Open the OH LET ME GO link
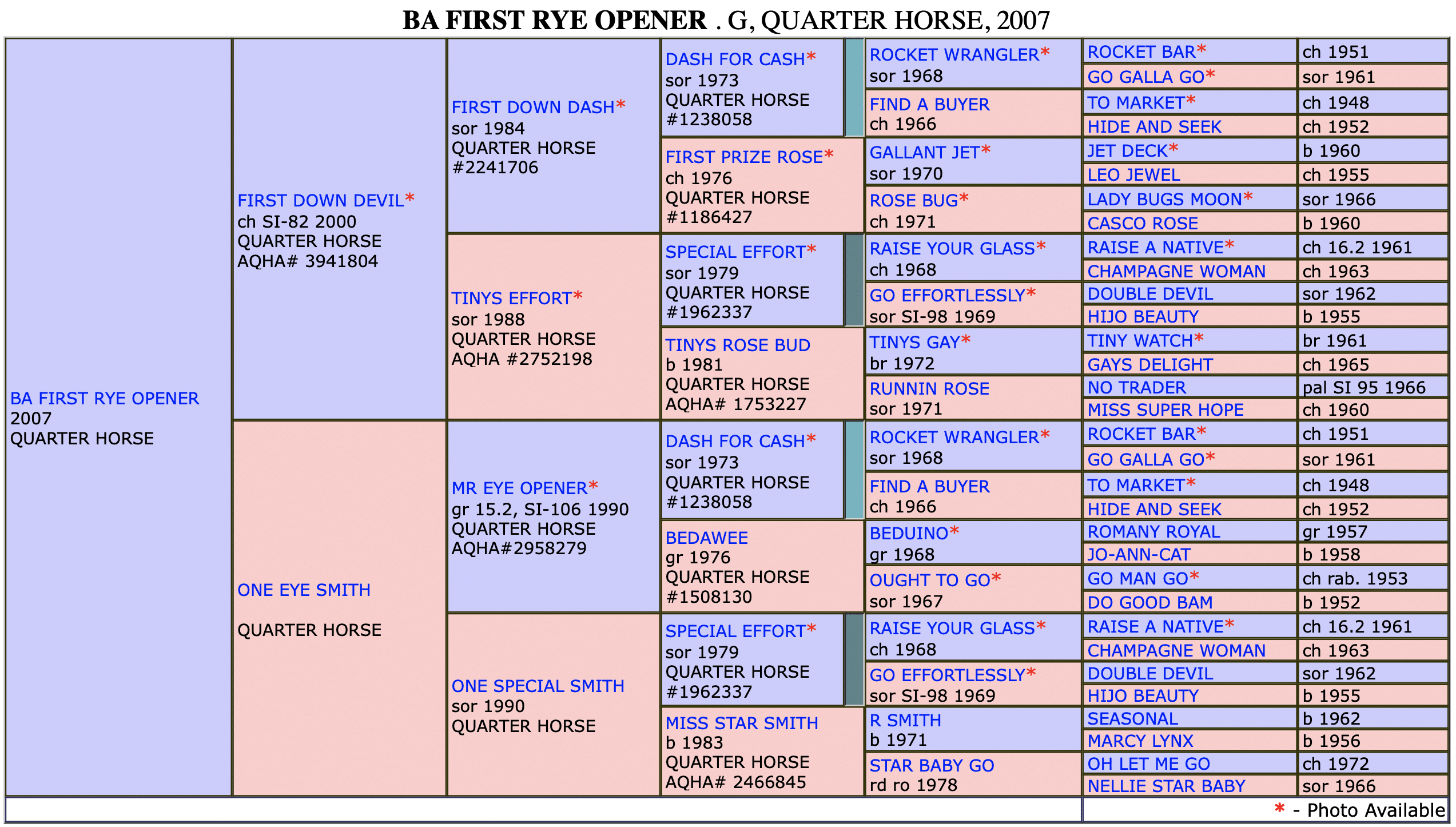 1148,764
